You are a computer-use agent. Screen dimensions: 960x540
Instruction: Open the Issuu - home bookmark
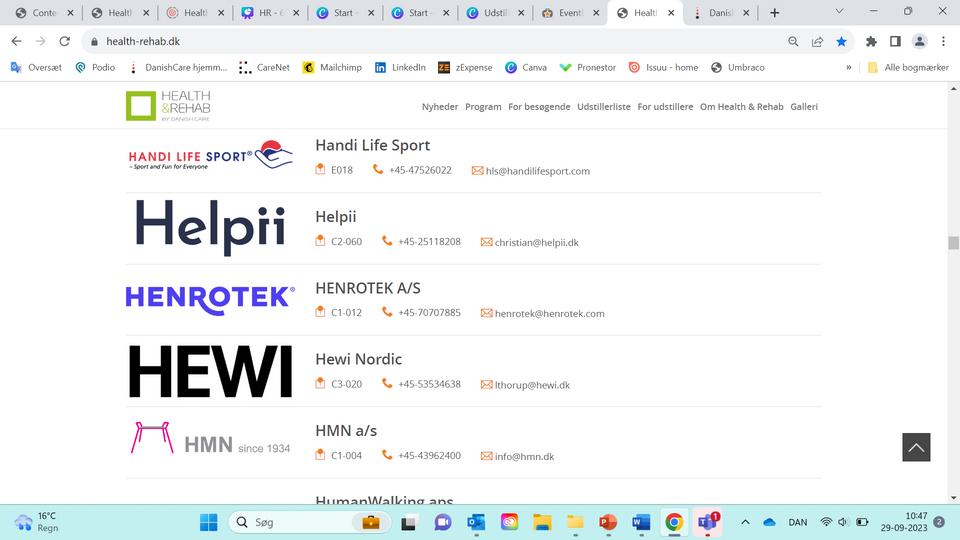663,67
